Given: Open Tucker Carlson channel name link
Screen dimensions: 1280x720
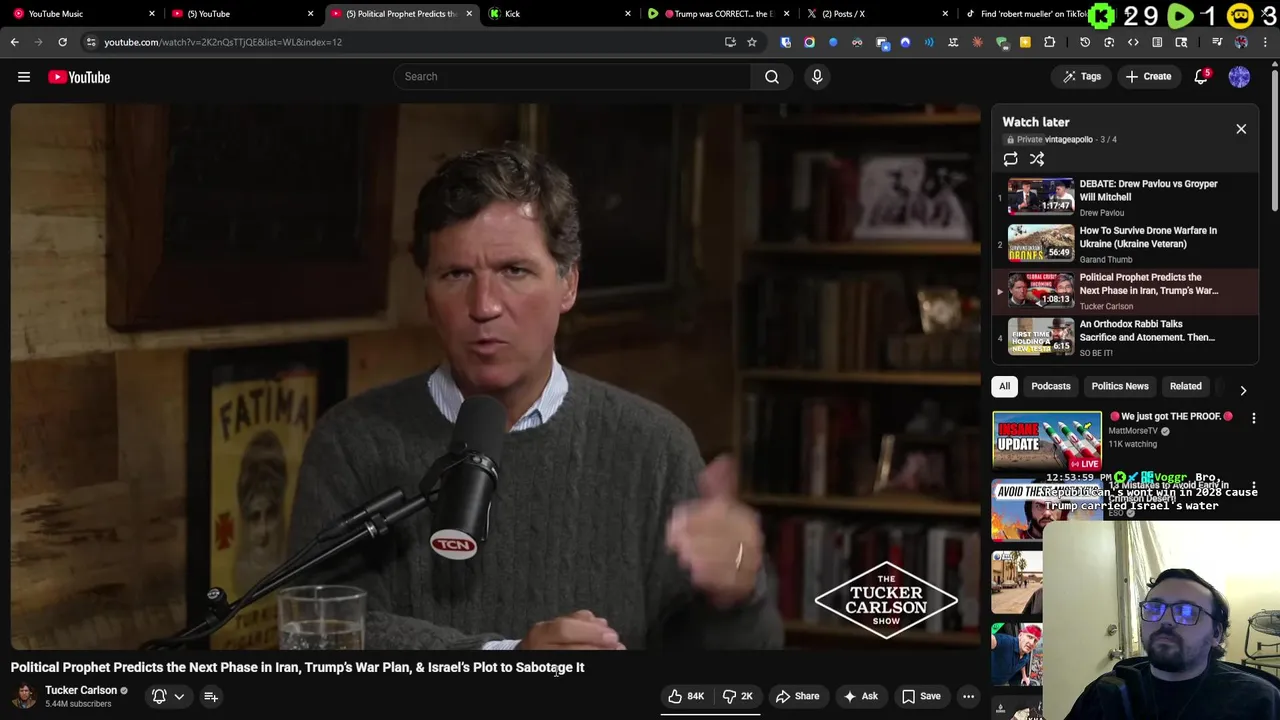Looking at the screenshot, I should click(81, 690).
